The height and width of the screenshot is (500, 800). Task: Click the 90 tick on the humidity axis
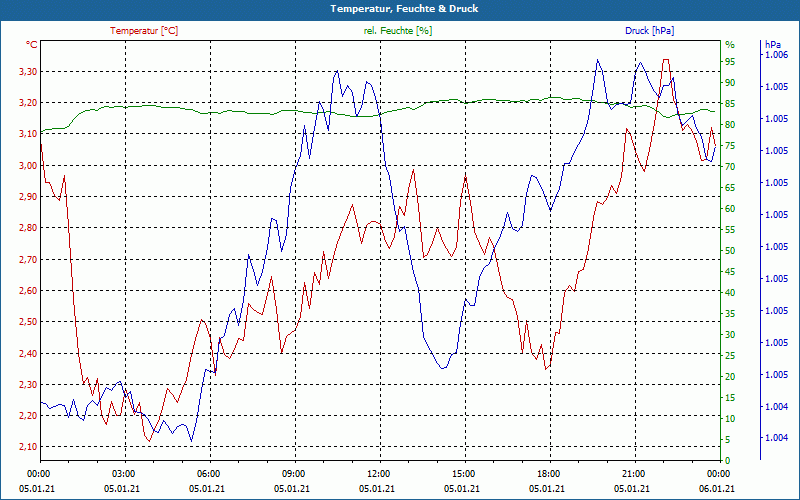pyautogui.click(x=730, y=83)
